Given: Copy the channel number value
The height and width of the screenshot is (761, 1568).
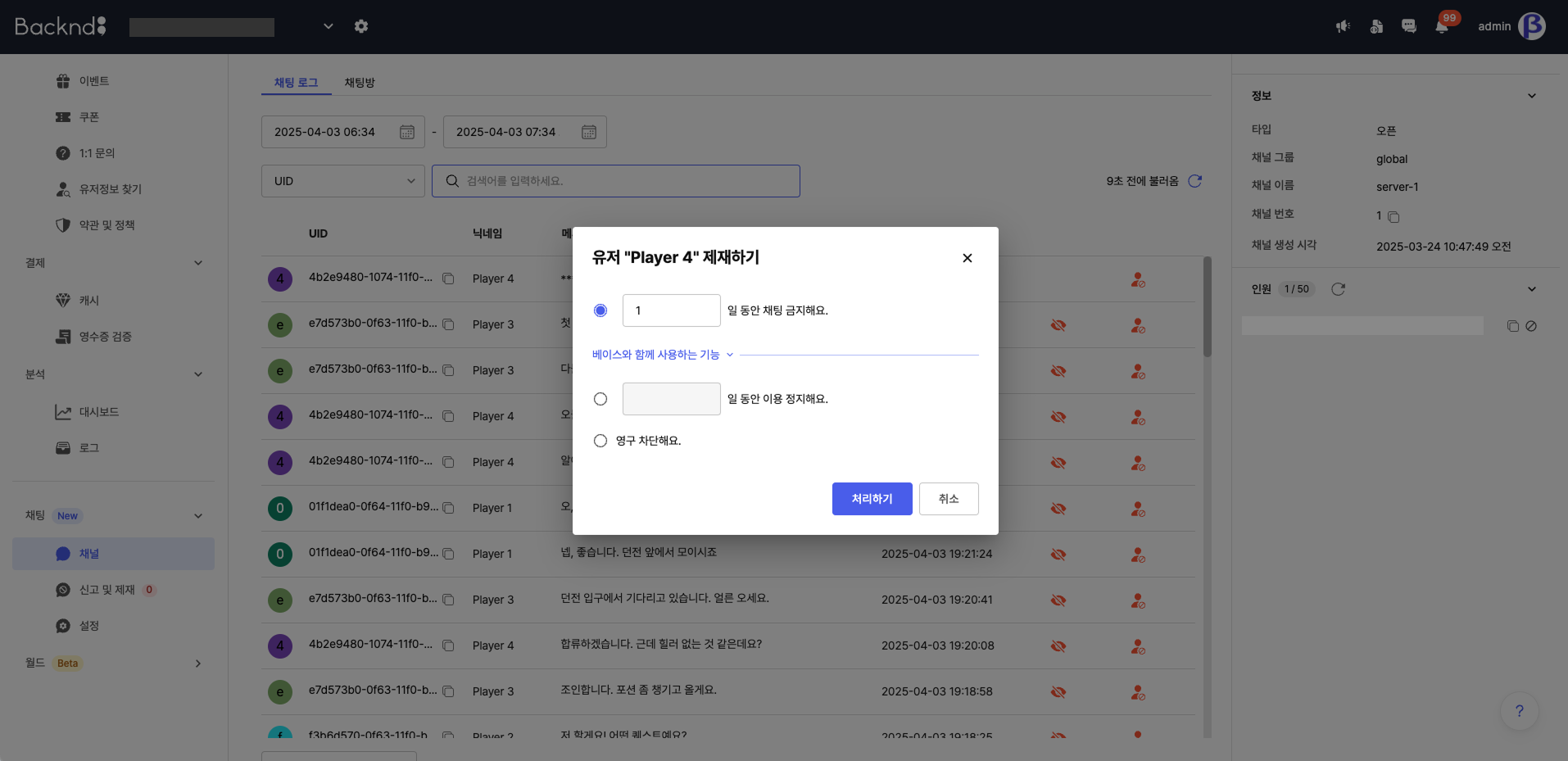Looking at the screenshot, I should [1394, 217].
